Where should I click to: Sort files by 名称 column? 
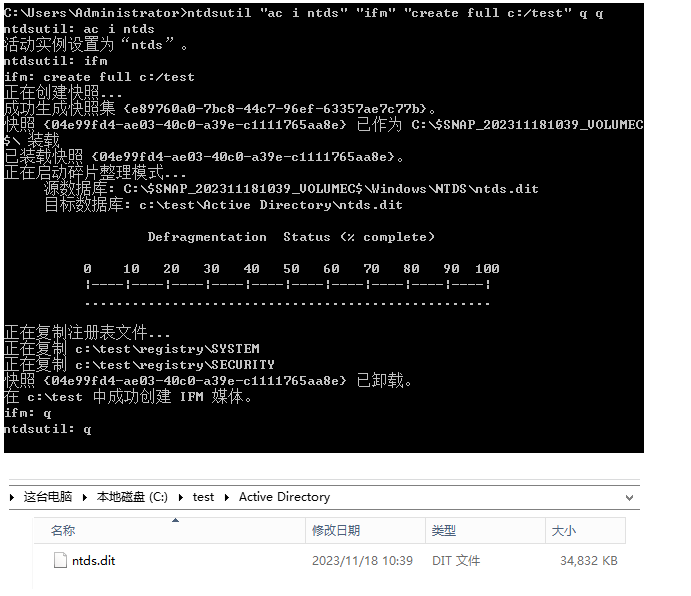point(170,530)
